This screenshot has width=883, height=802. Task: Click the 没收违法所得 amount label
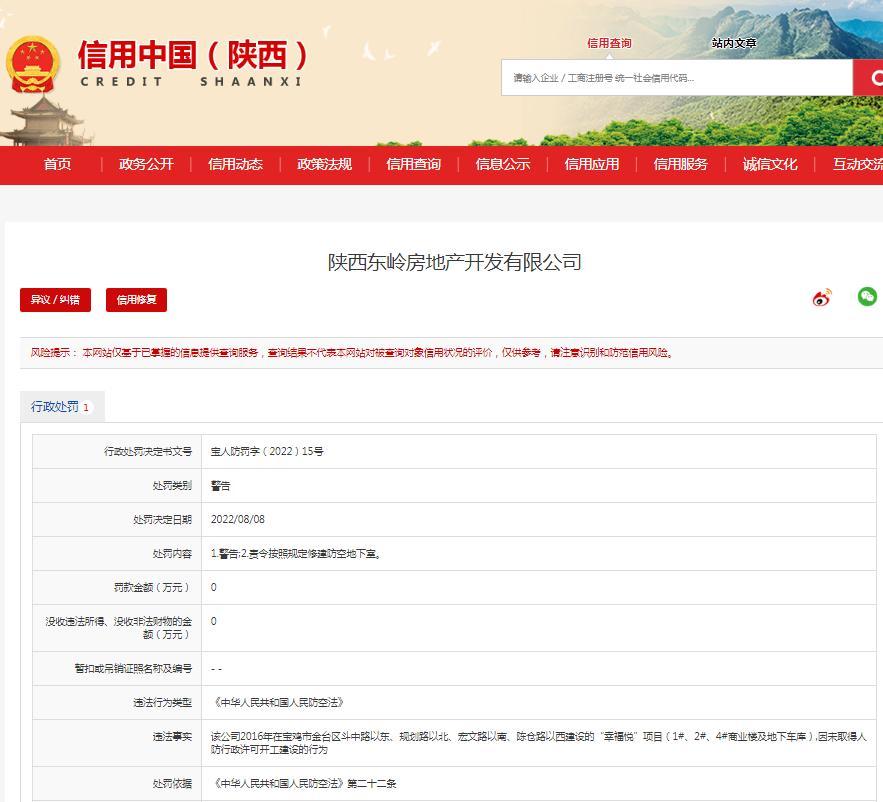pyautogui.click(x=118, y=628)
